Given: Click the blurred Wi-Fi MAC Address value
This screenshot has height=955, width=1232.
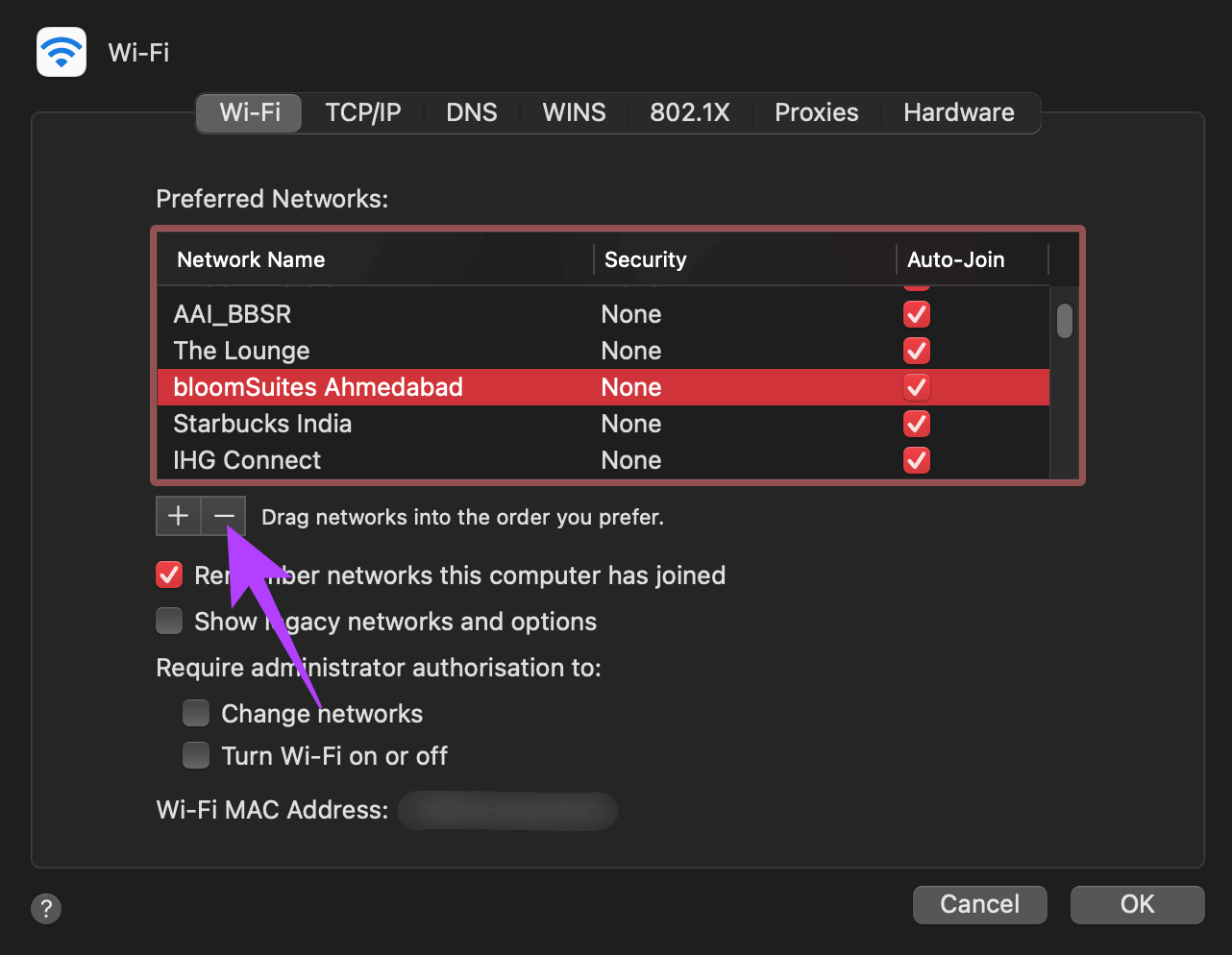Looking at the screenshot, I should 507,810.
